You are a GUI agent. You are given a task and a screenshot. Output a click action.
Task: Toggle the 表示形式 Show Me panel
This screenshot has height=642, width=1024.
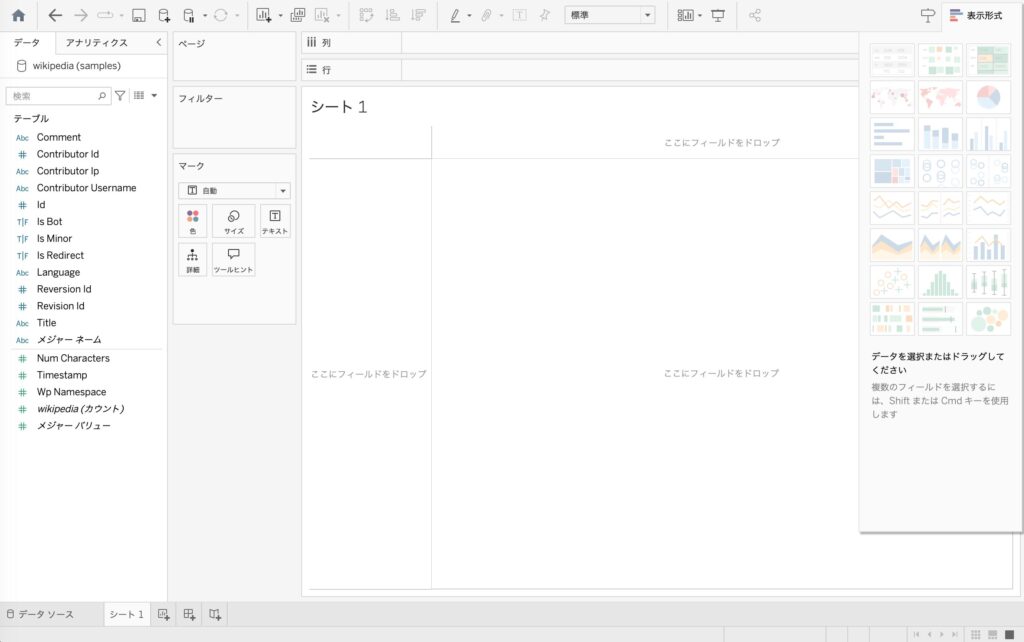pyautogui.click(x=977, y=15)
